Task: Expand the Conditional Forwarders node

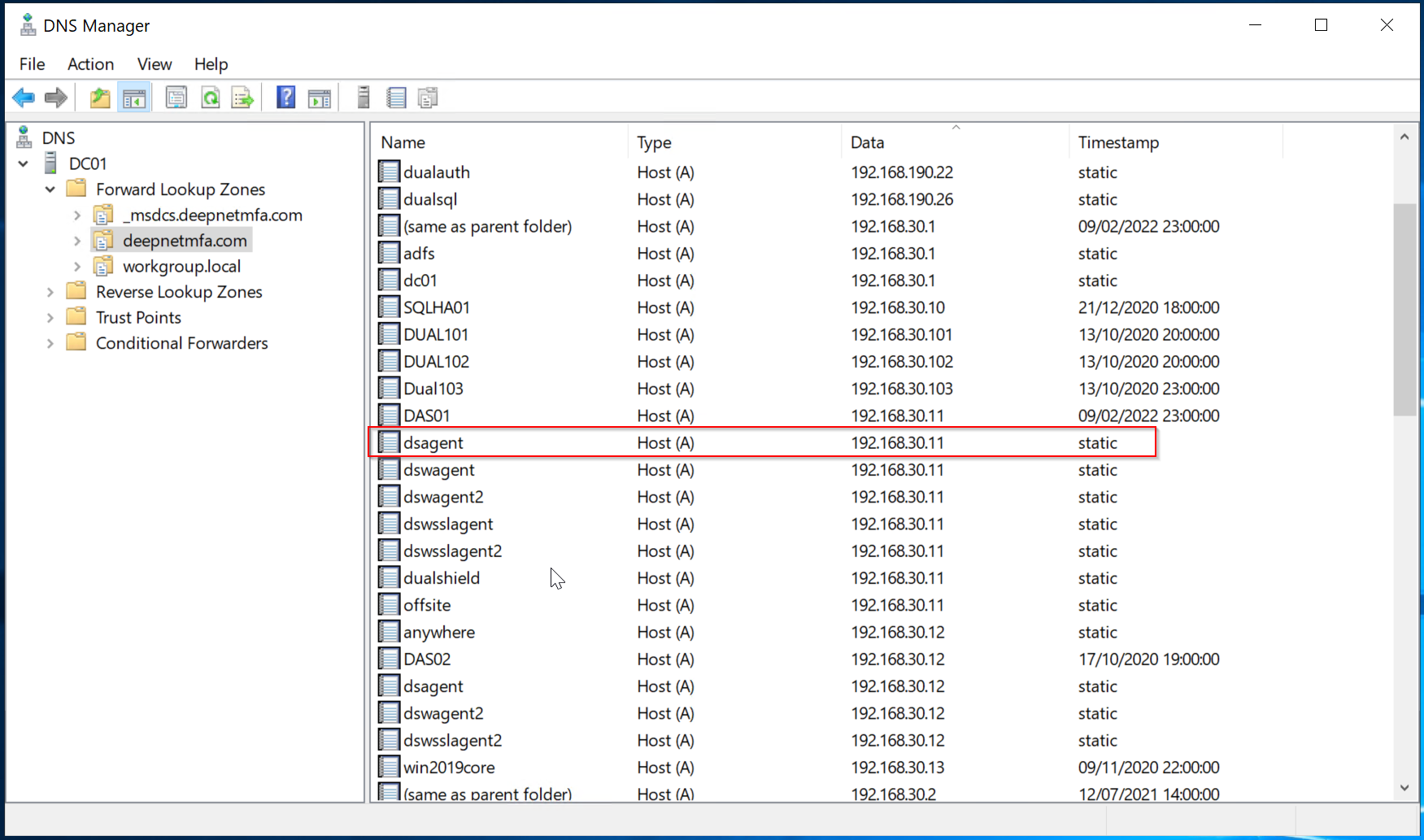Action: (50, 343)
